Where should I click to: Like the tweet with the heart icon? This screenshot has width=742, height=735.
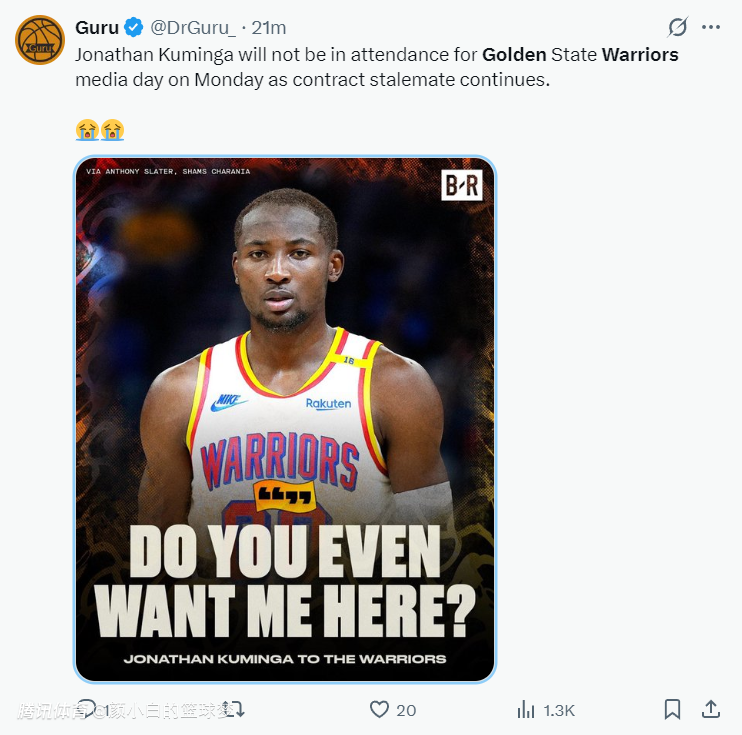pyautogui.click(x=379, y=710)
